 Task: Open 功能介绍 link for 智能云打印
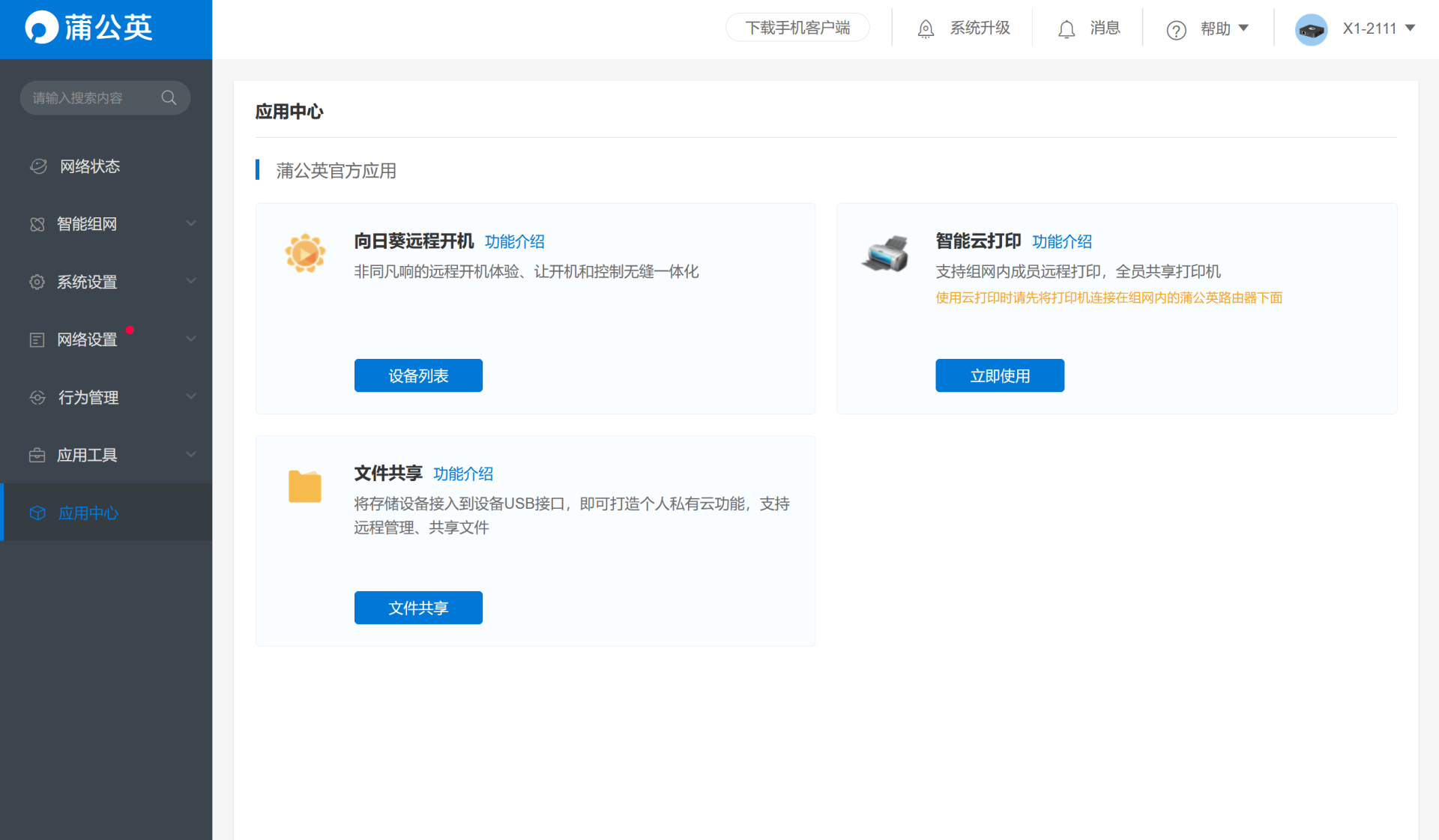[1062, 241]
